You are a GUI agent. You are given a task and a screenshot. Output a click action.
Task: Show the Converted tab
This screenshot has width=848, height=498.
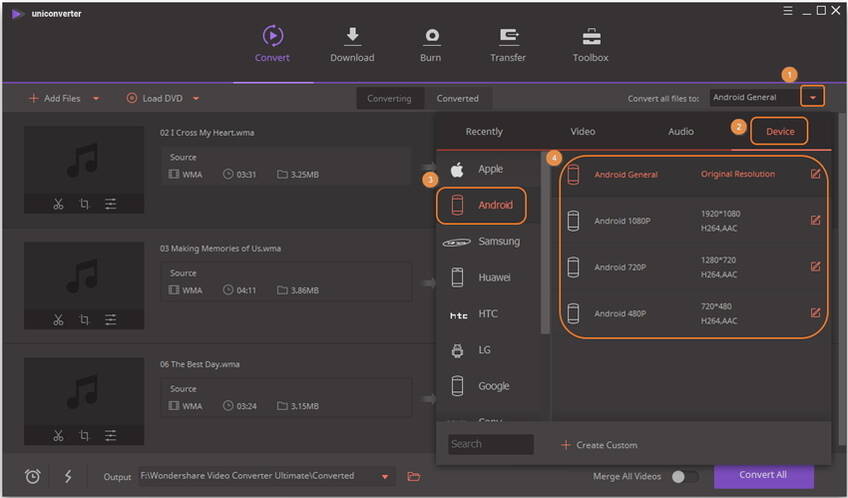point(458,98)
